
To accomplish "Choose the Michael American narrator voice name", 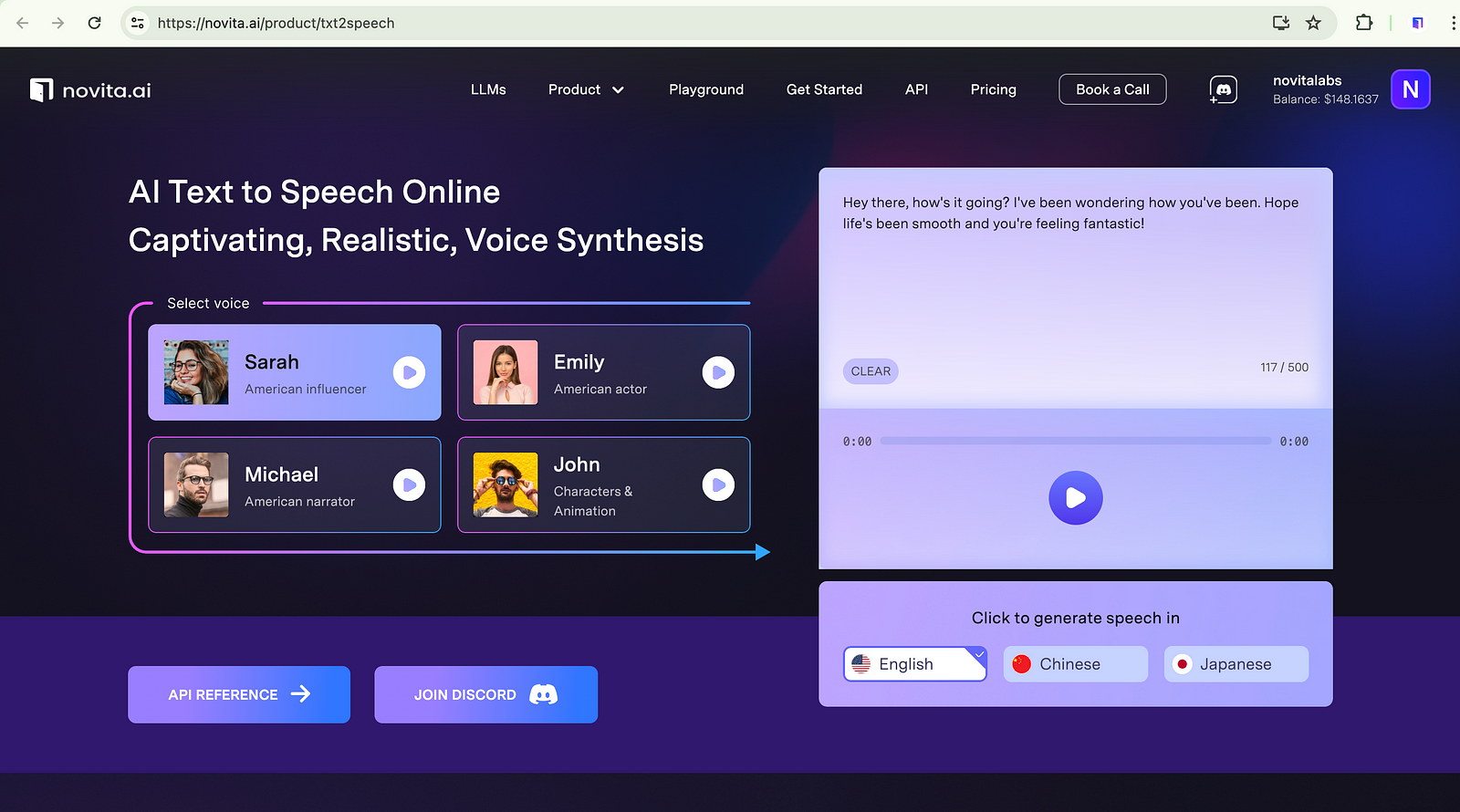I will [281, 474].
